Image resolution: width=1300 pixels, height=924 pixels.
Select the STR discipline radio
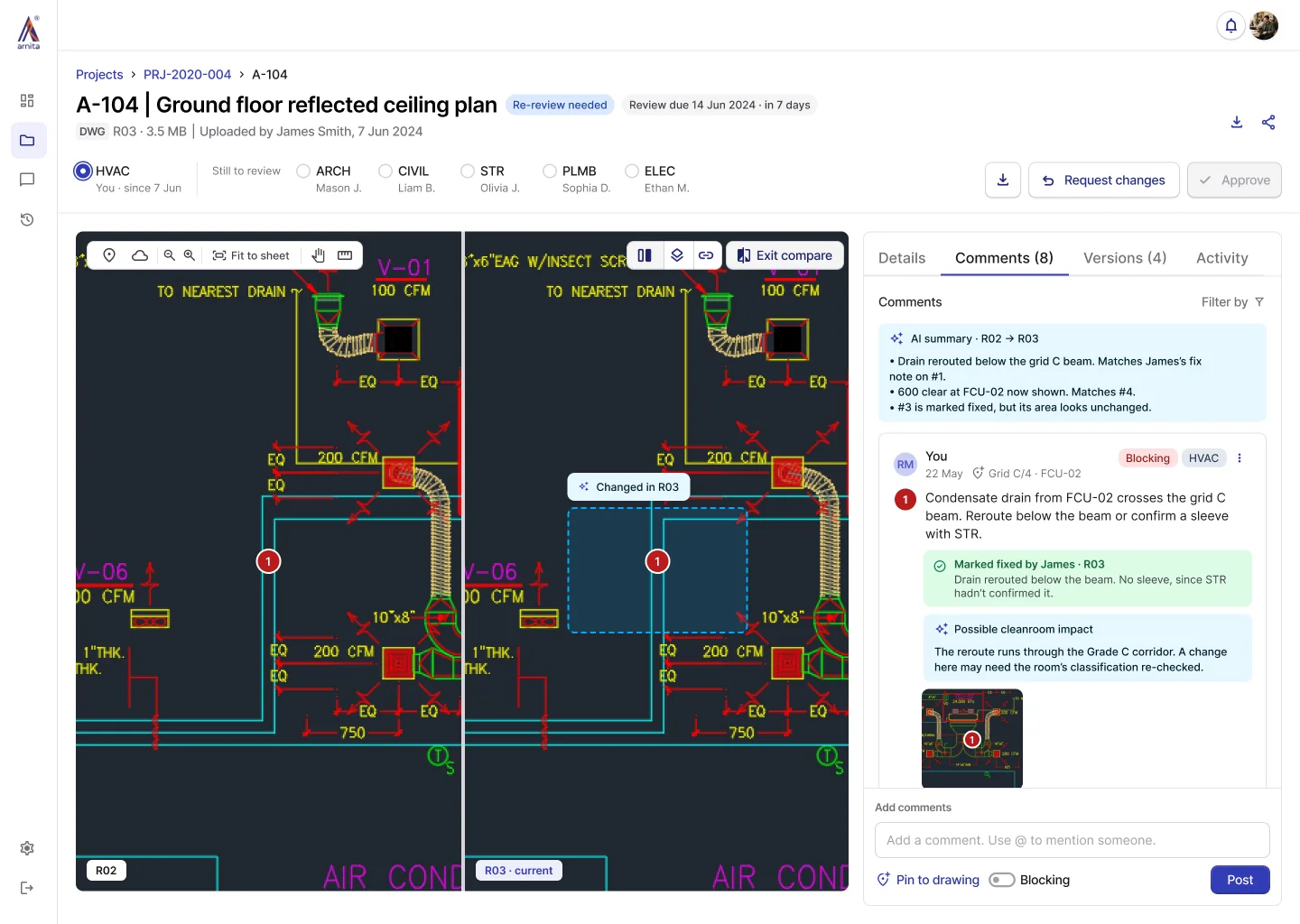tap(468, 171)
